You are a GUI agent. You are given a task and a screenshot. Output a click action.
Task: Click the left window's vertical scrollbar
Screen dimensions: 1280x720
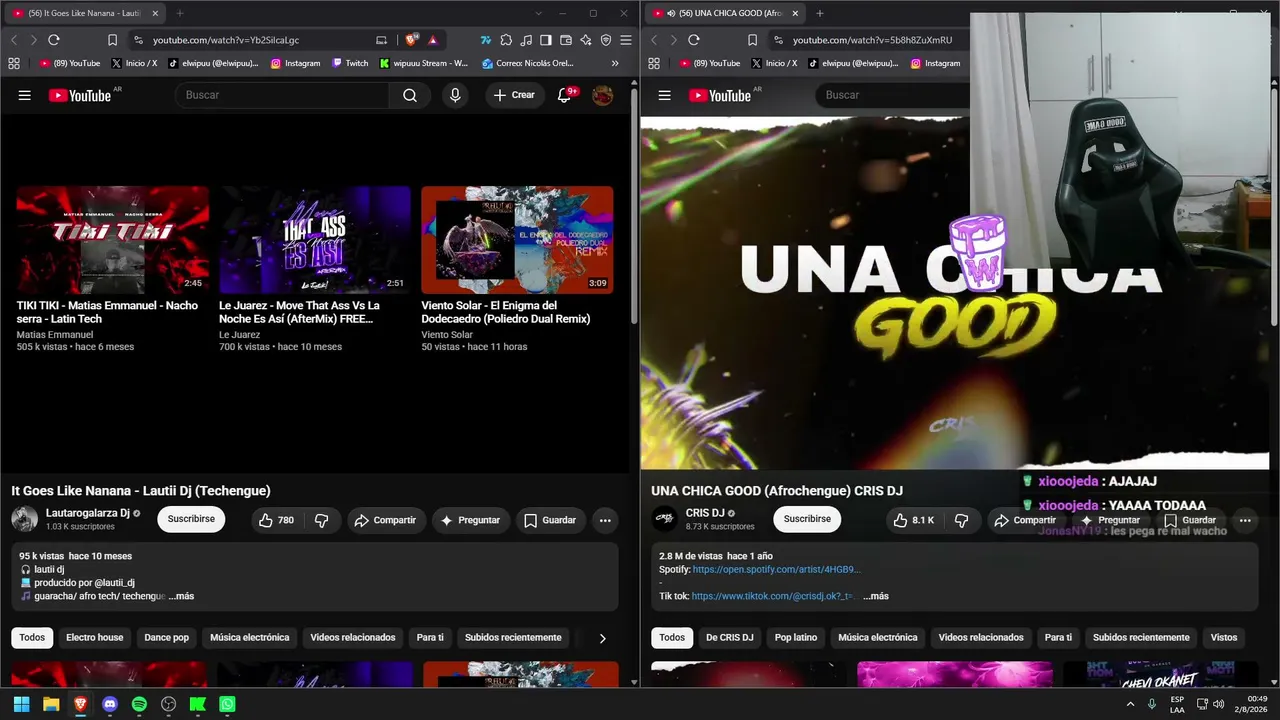(635, 205)
